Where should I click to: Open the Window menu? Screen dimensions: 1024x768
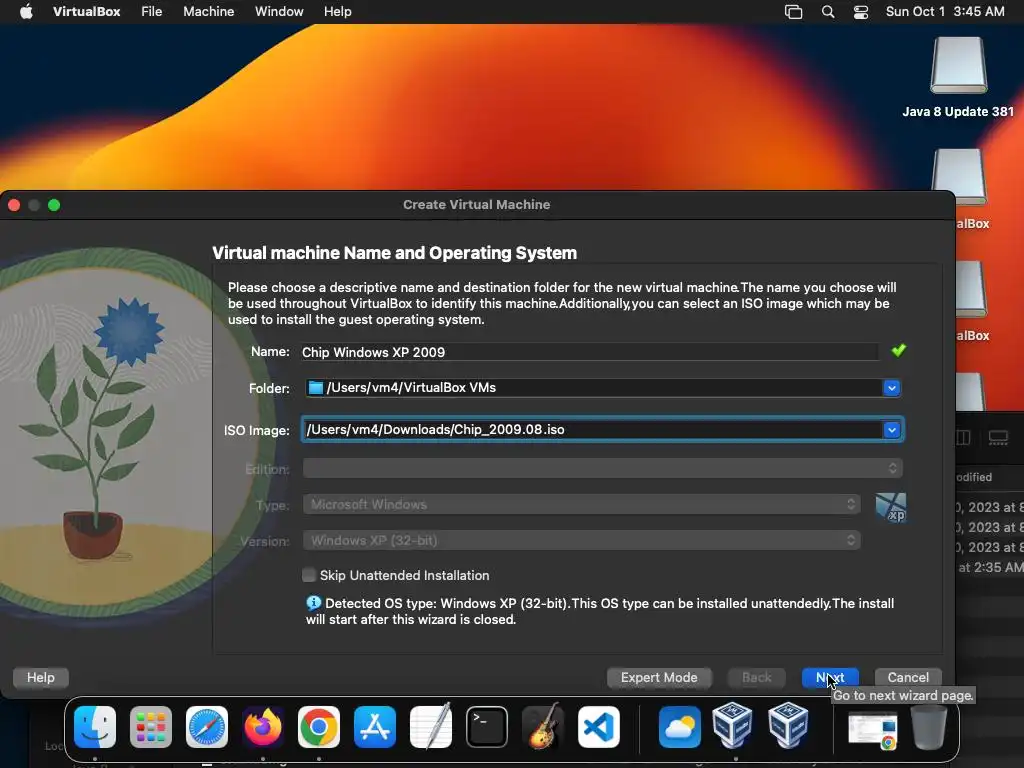tap(279, 12)
